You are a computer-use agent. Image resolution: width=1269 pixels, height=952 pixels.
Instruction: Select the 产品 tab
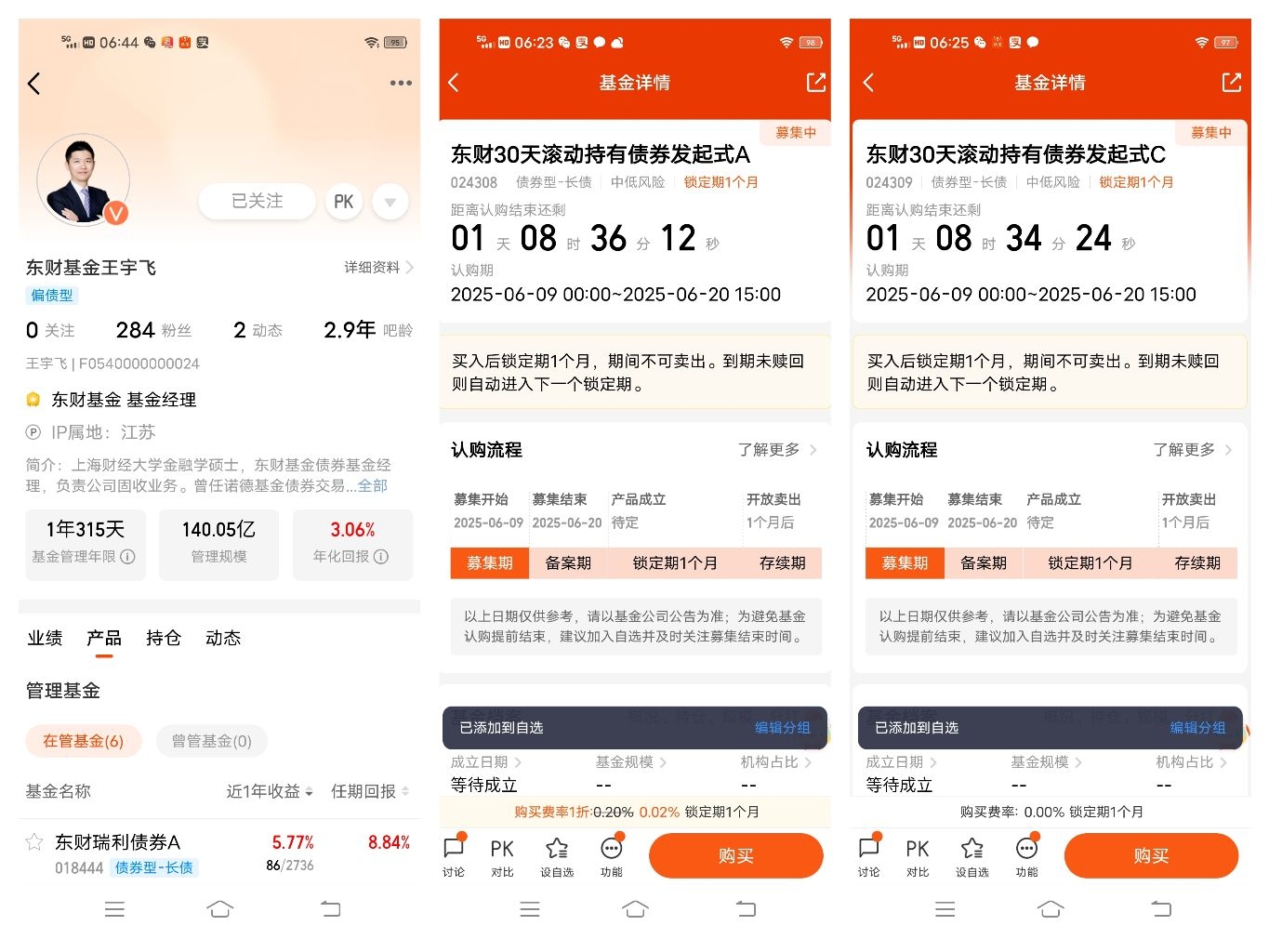[104, 638]
